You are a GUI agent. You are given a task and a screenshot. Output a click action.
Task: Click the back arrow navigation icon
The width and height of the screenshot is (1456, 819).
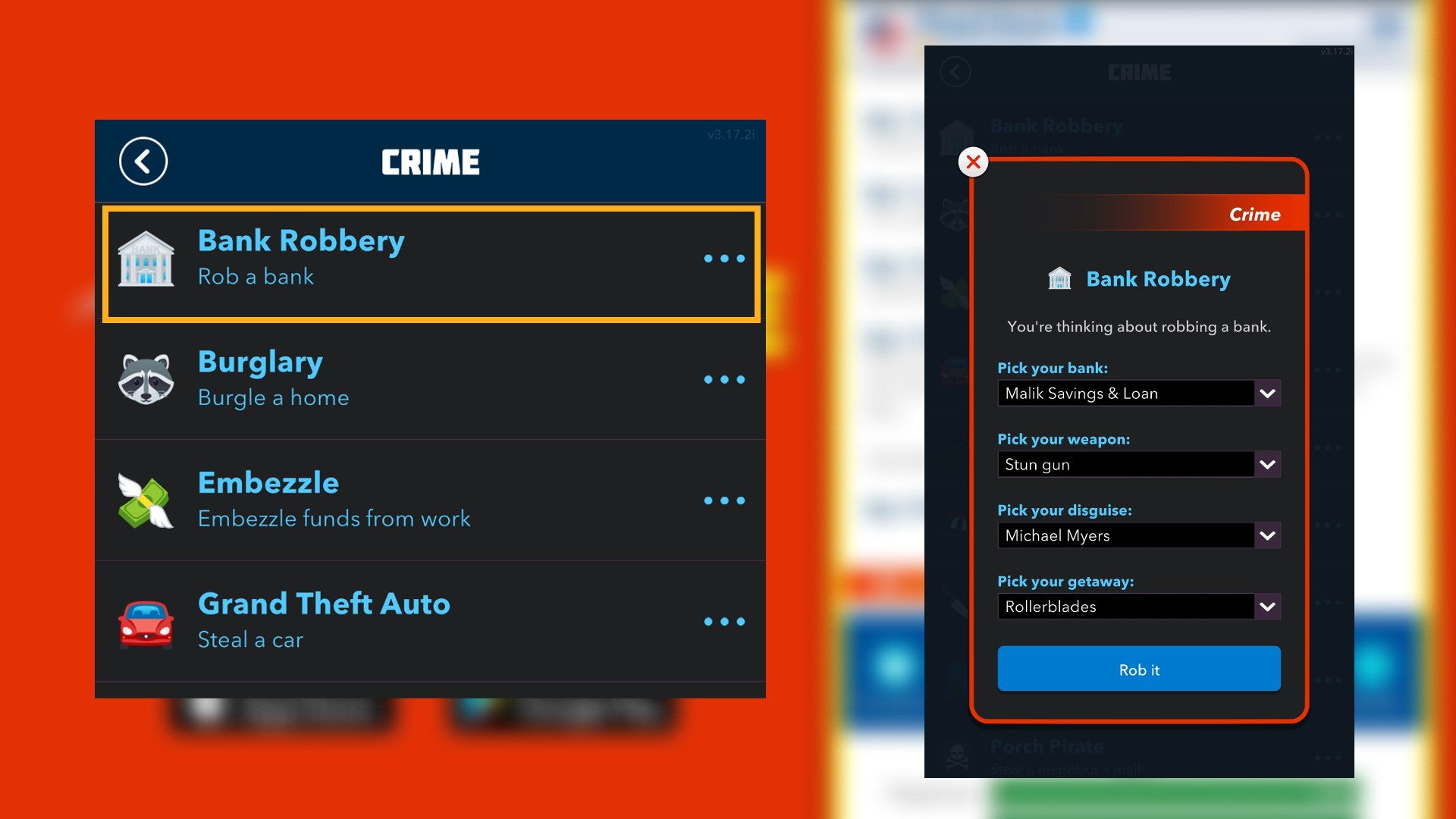tap(144, 162)
